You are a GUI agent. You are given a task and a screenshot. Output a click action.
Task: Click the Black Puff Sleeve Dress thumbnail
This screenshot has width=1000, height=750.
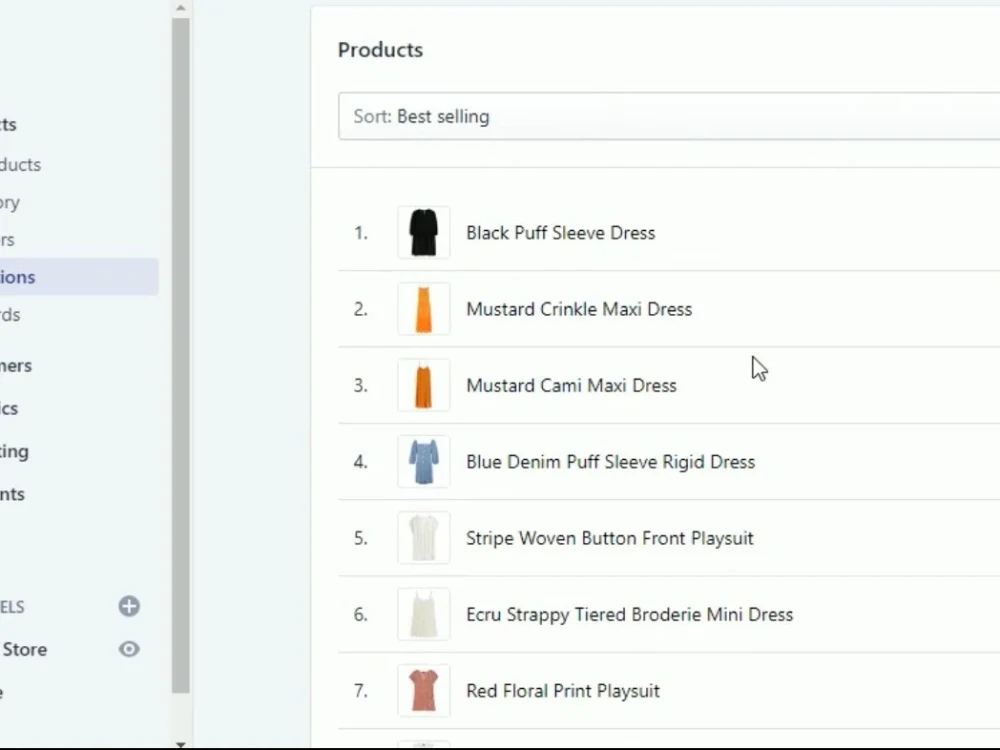coord(423,232)
